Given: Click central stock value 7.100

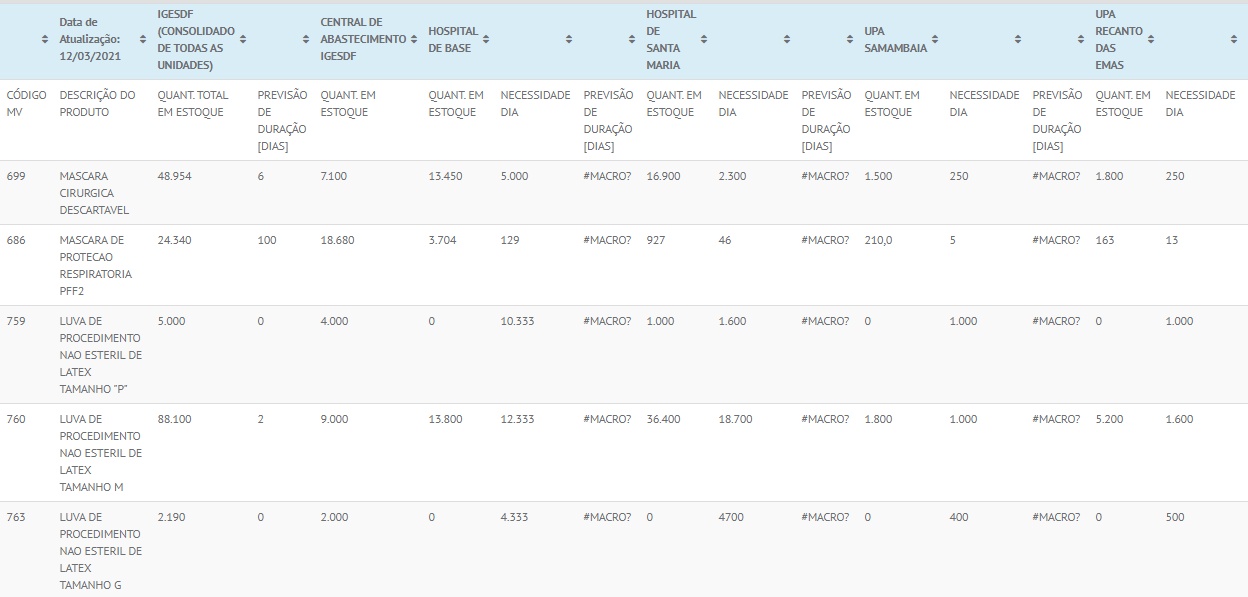Looking at the screenshot, I should point(334,176).
